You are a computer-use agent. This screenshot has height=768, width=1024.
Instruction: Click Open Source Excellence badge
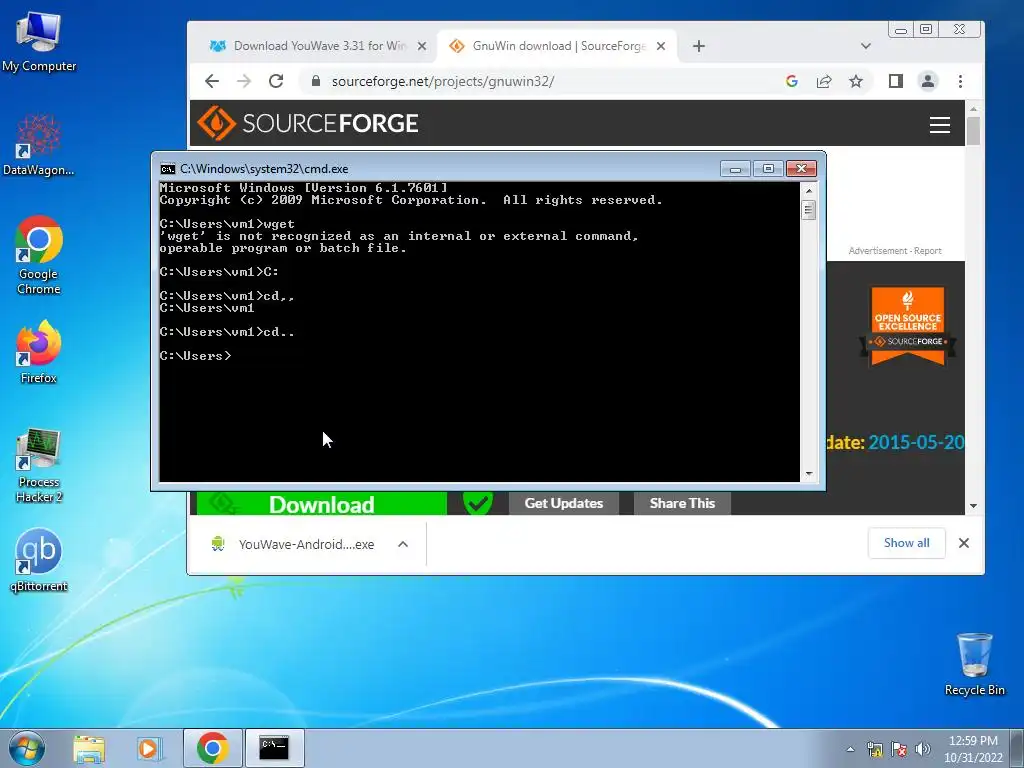[x=908, y=325]
